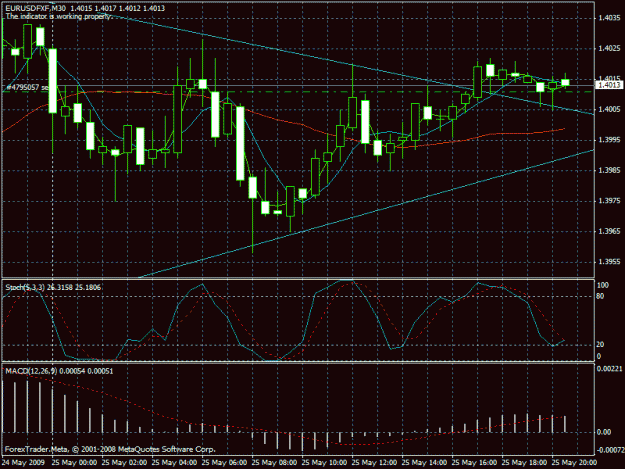Click the 1.3975 price axis label
The width and height of the screenshot is (625, 469).
coord(609,201)
